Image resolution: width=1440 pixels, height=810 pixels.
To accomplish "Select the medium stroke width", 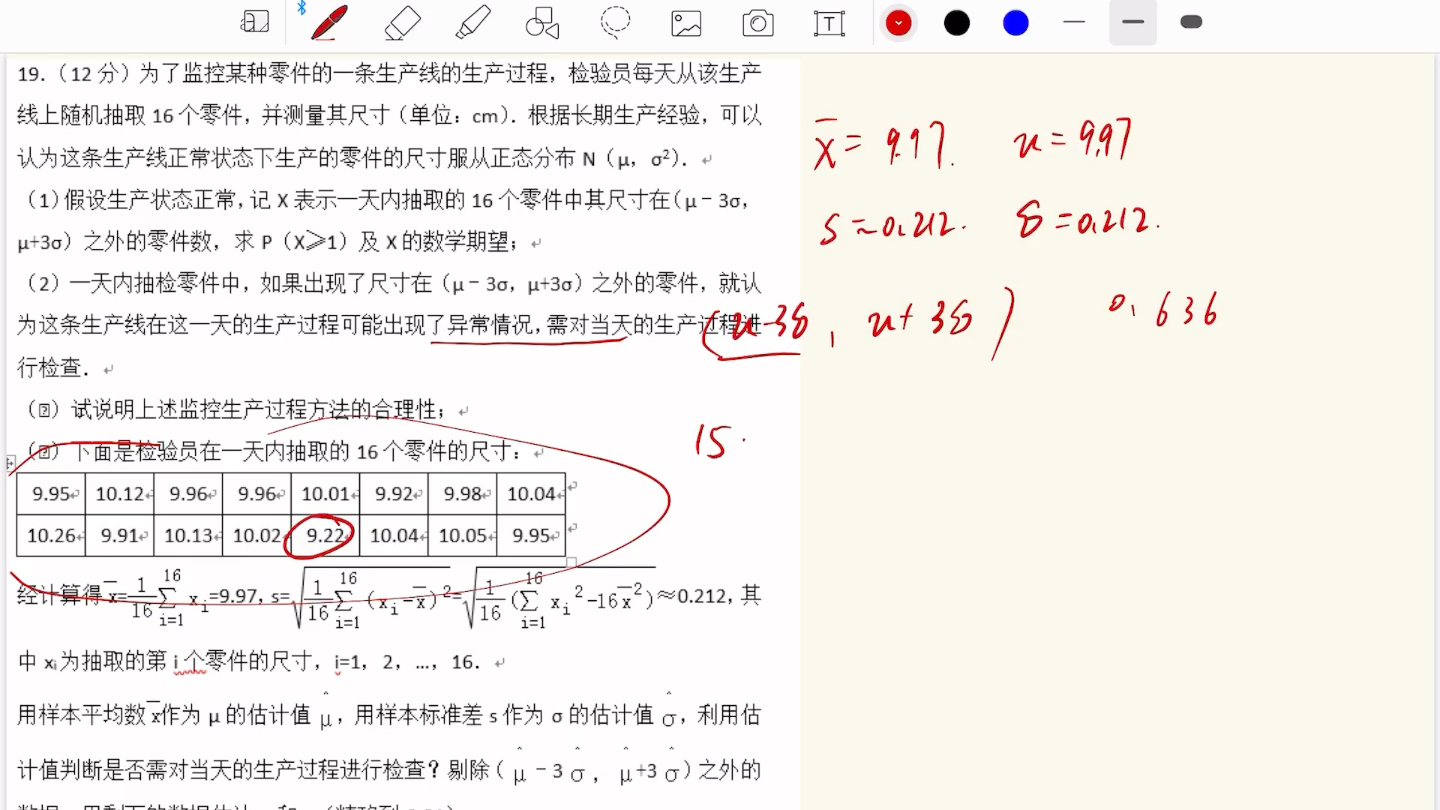I will point(1133,22).
